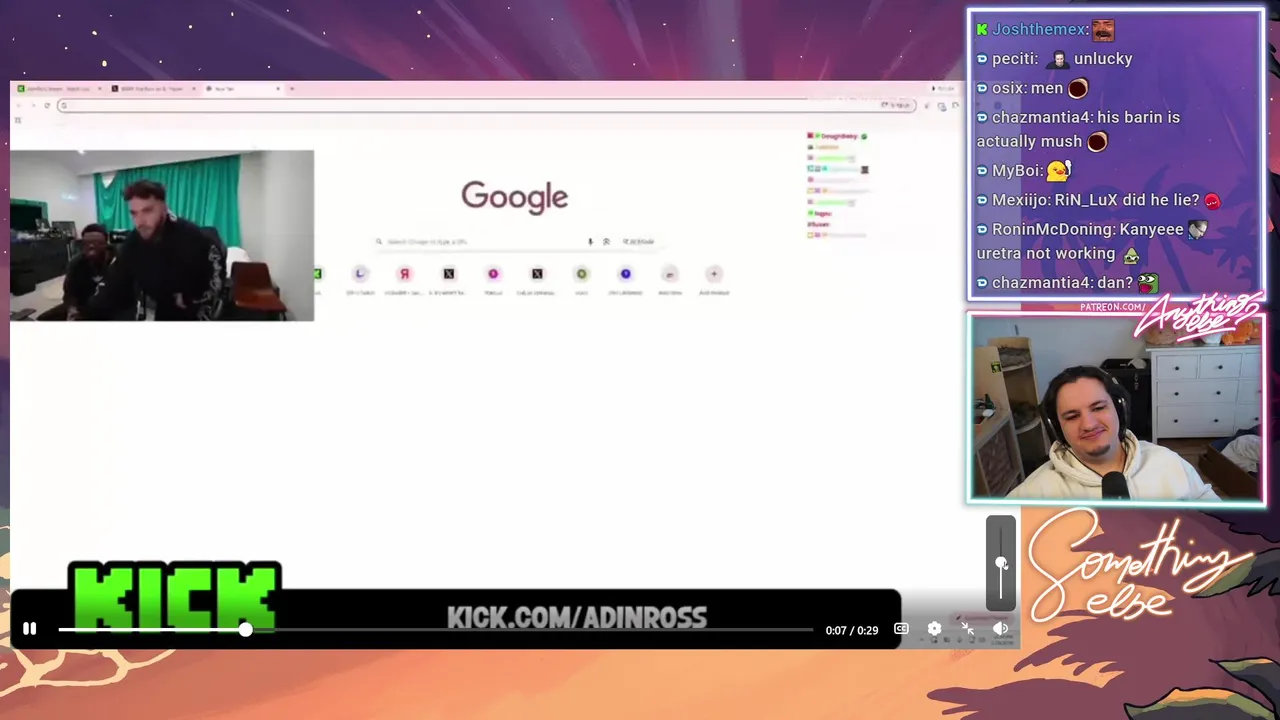
Task: Click the RoninMcDoning "Kanyeee" chat message
Action: pyautogui.click(x=1092, y=241)
